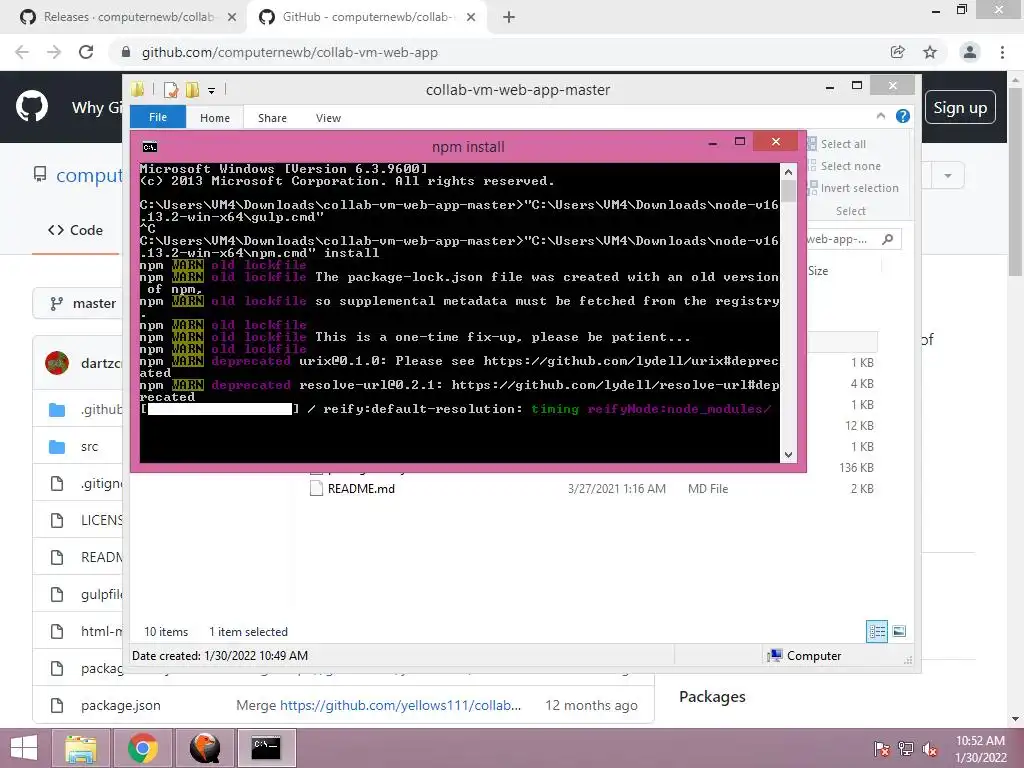Screen dimensions: 1024x768
Task: Click the Size column header
Action: coord(818,270)
